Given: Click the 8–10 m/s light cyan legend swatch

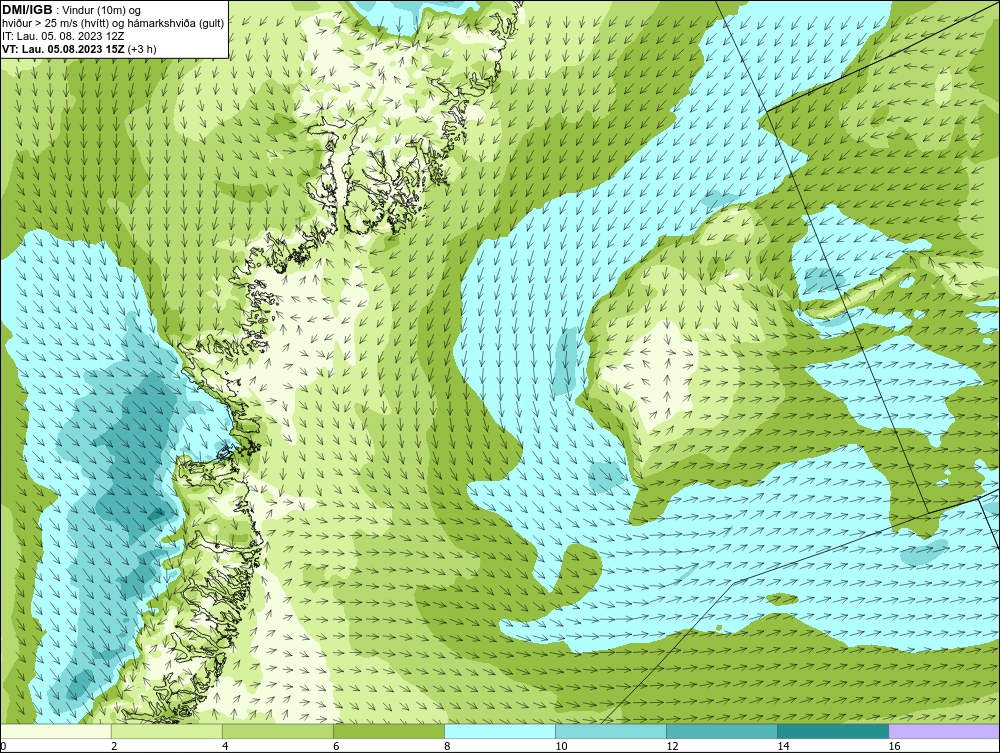Looking at the screenshot, I should point(500,731).
